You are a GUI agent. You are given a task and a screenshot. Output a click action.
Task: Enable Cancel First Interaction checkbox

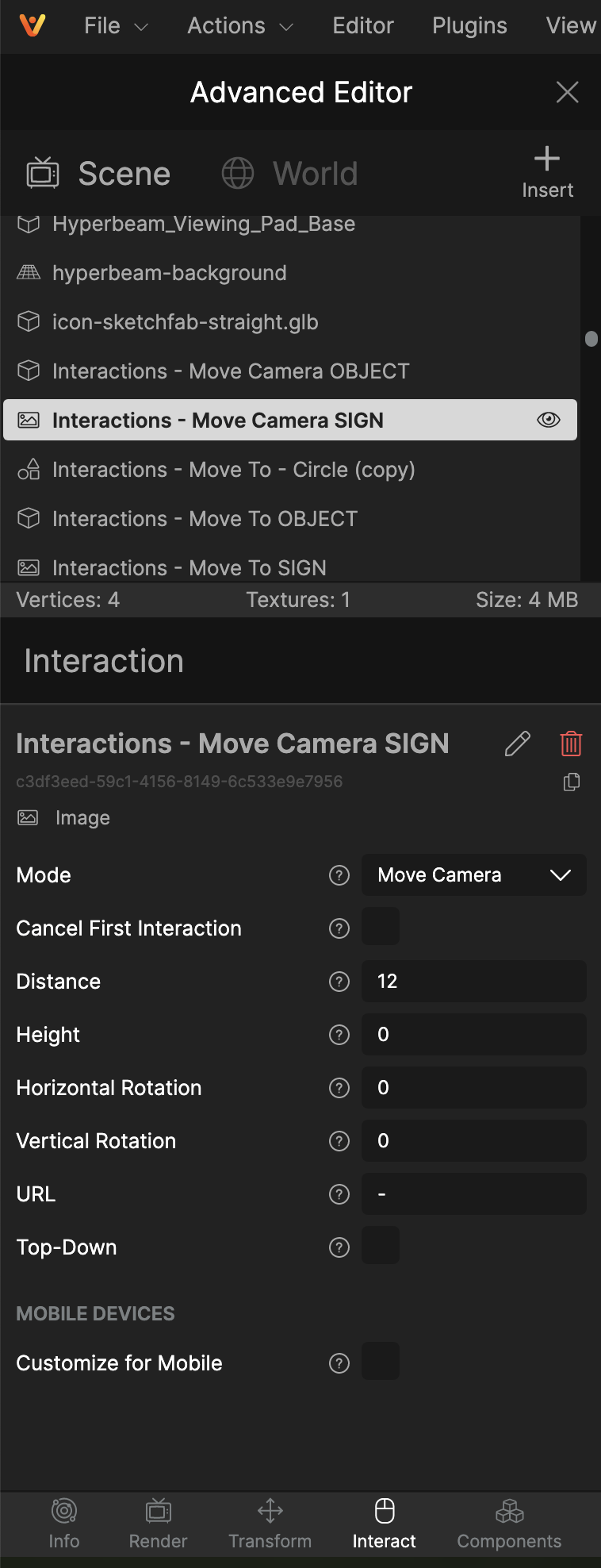click(x=381, y=927)
